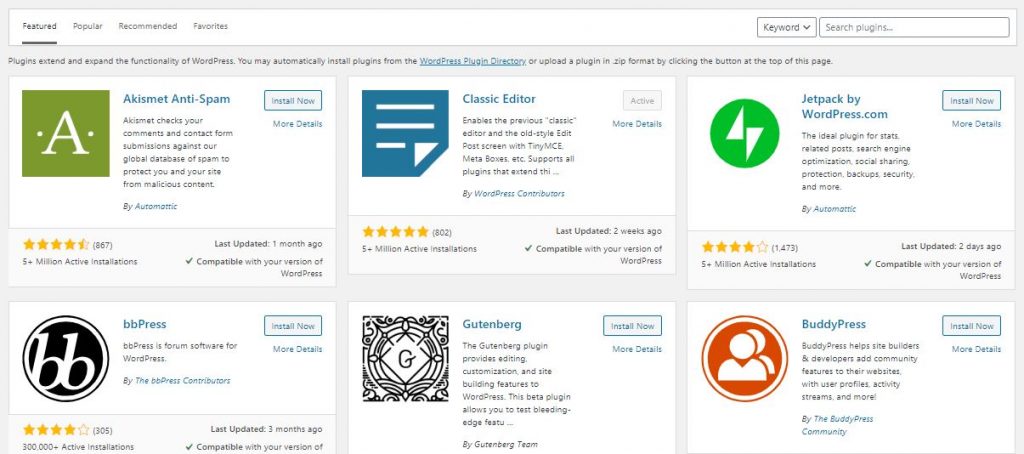This screenshot has width=1024, height=454.
Task: Open The bbPress Contributors author link
Action: [x=182, y=381]
